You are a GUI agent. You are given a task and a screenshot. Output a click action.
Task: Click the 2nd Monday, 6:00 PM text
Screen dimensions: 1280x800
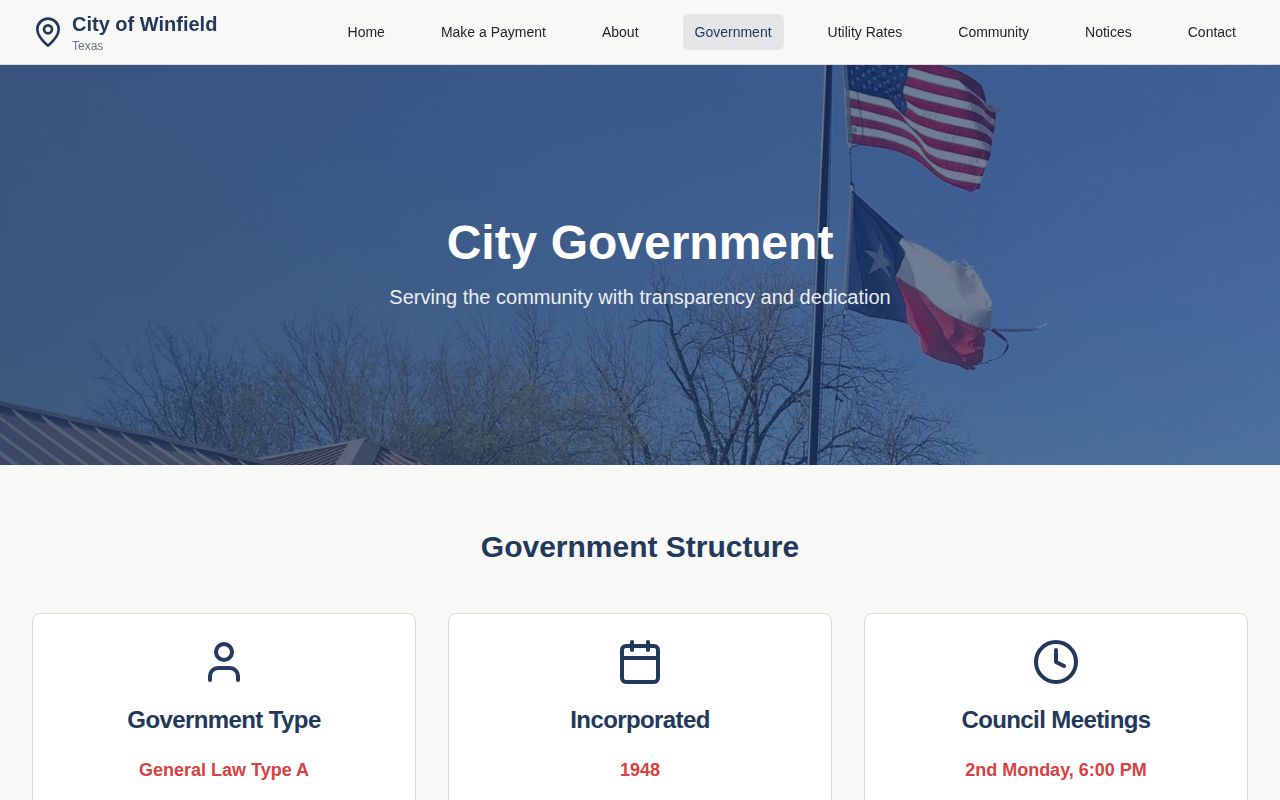[1056, 770]
